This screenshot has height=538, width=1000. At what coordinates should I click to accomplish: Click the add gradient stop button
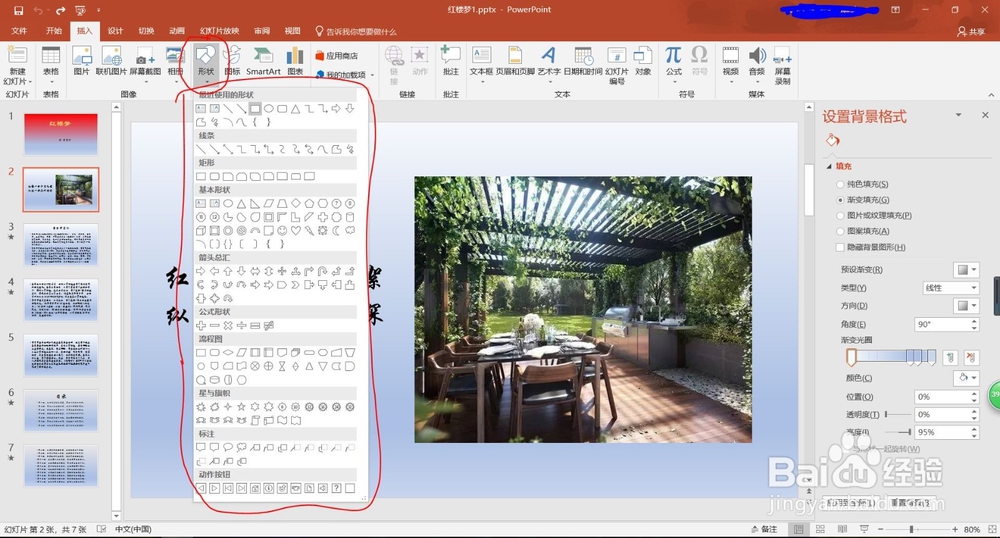click(951, 358)
